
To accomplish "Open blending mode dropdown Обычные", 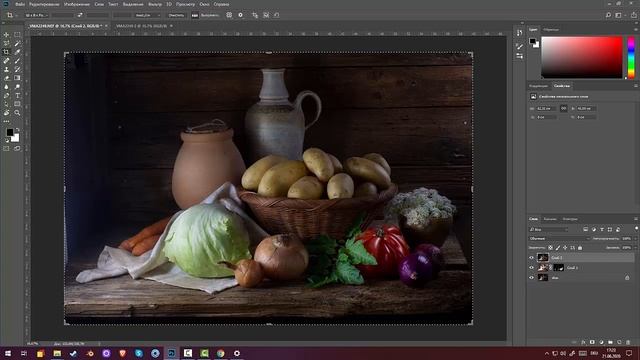I will click(x=559, y=238).
